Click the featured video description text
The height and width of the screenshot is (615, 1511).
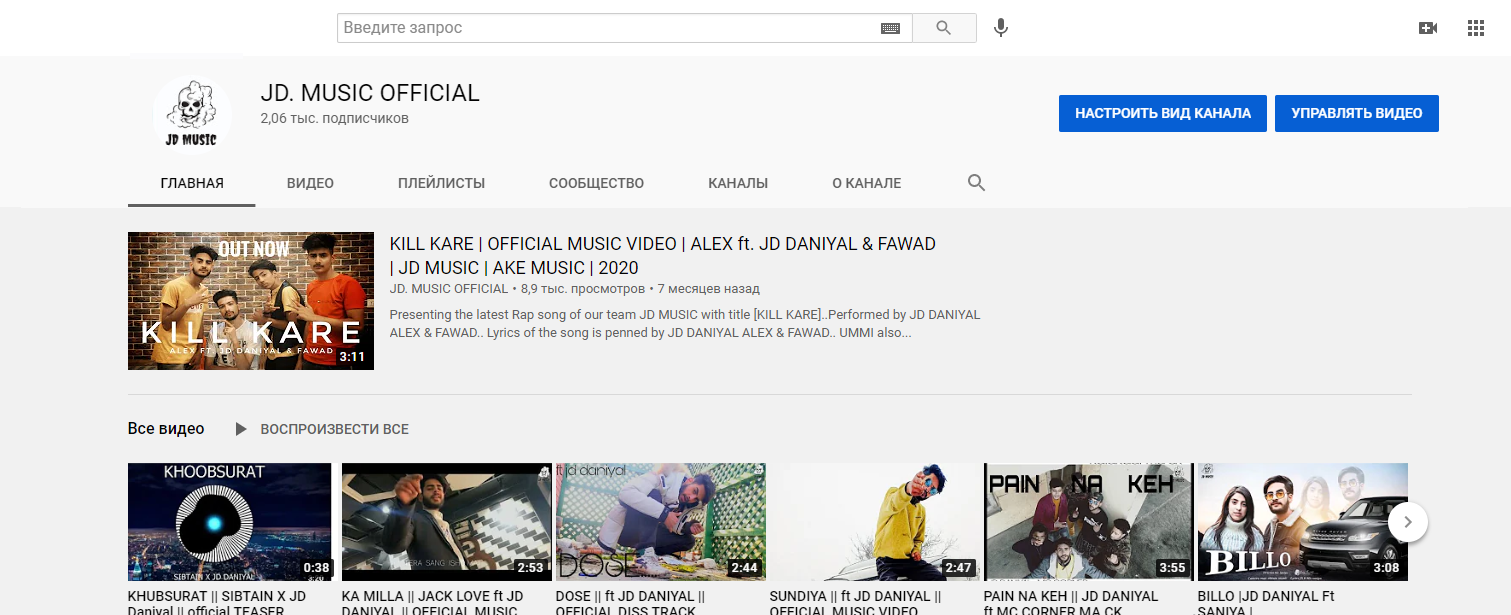click(x=685, y=323)
